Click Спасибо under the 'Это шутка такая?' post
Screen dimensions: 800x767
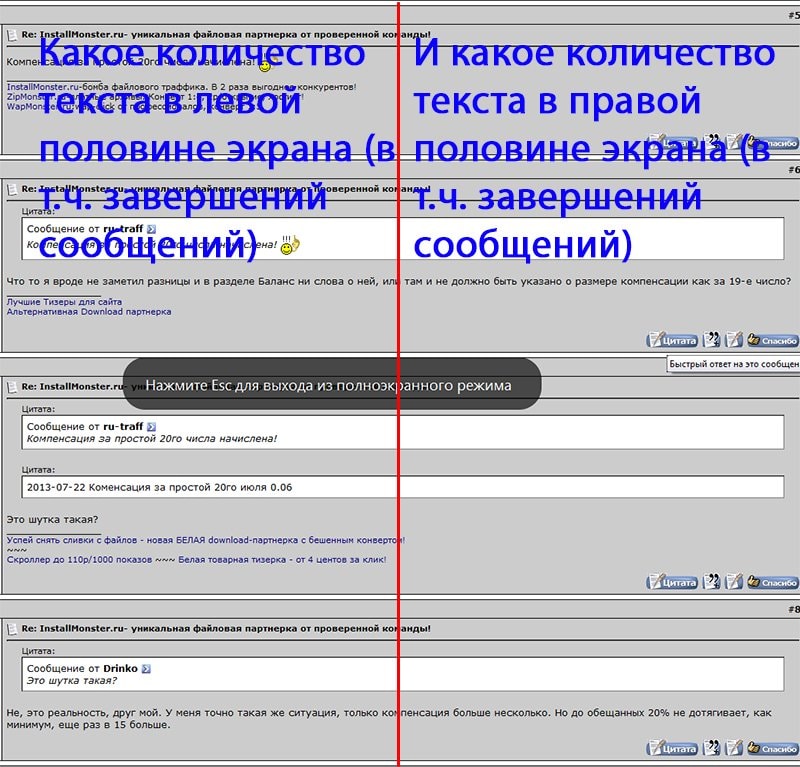[772, 582]
